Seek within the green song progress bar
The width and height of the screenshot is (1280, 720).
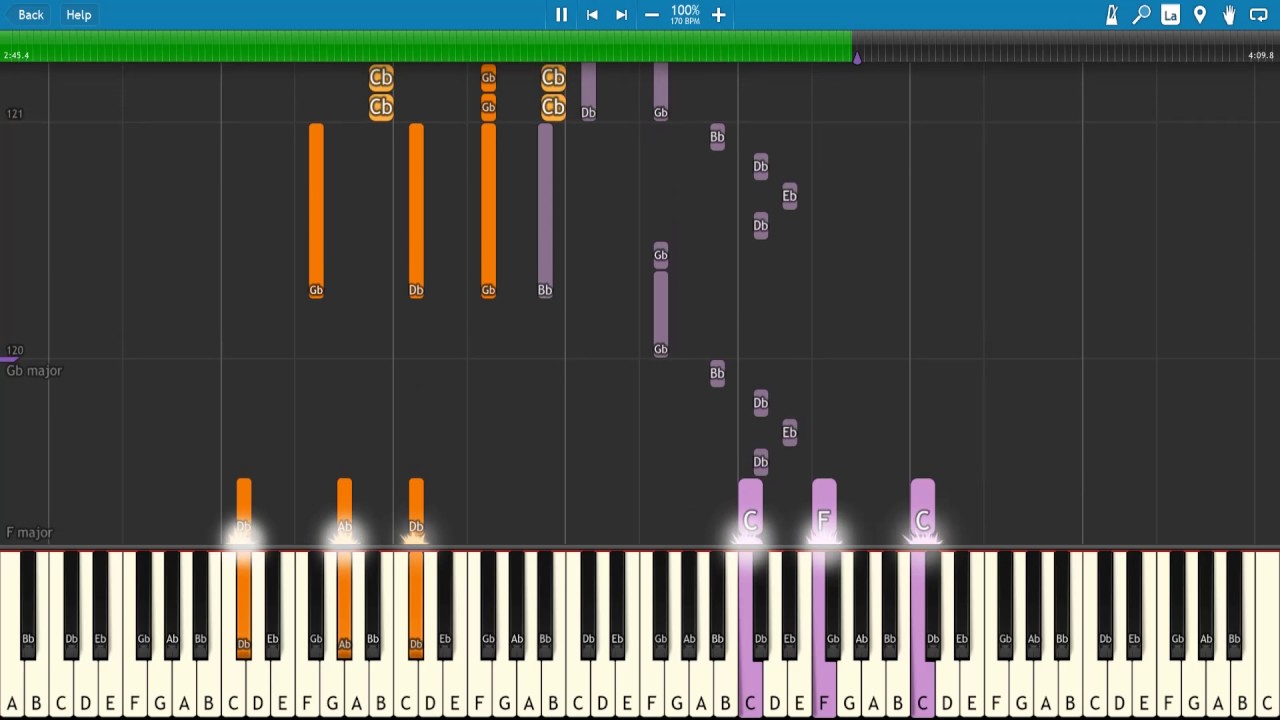426,46
